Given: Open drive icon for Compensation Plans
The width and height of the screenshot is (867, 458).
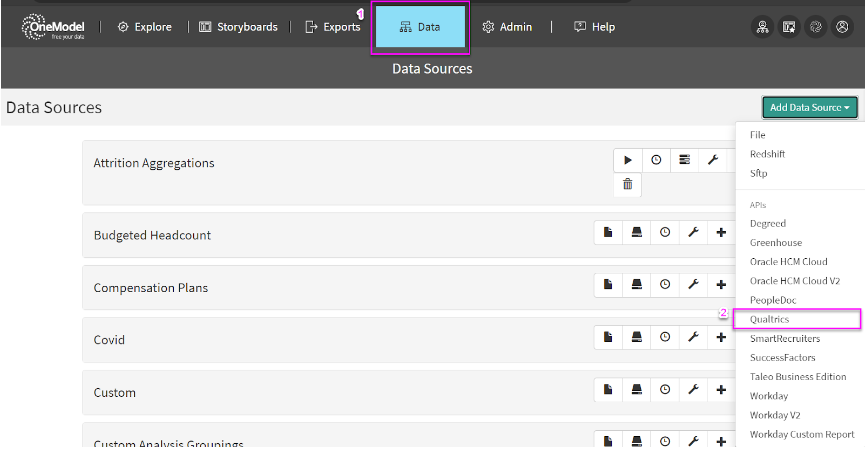Looking at the screenshot, I should (x=637, y=284).
